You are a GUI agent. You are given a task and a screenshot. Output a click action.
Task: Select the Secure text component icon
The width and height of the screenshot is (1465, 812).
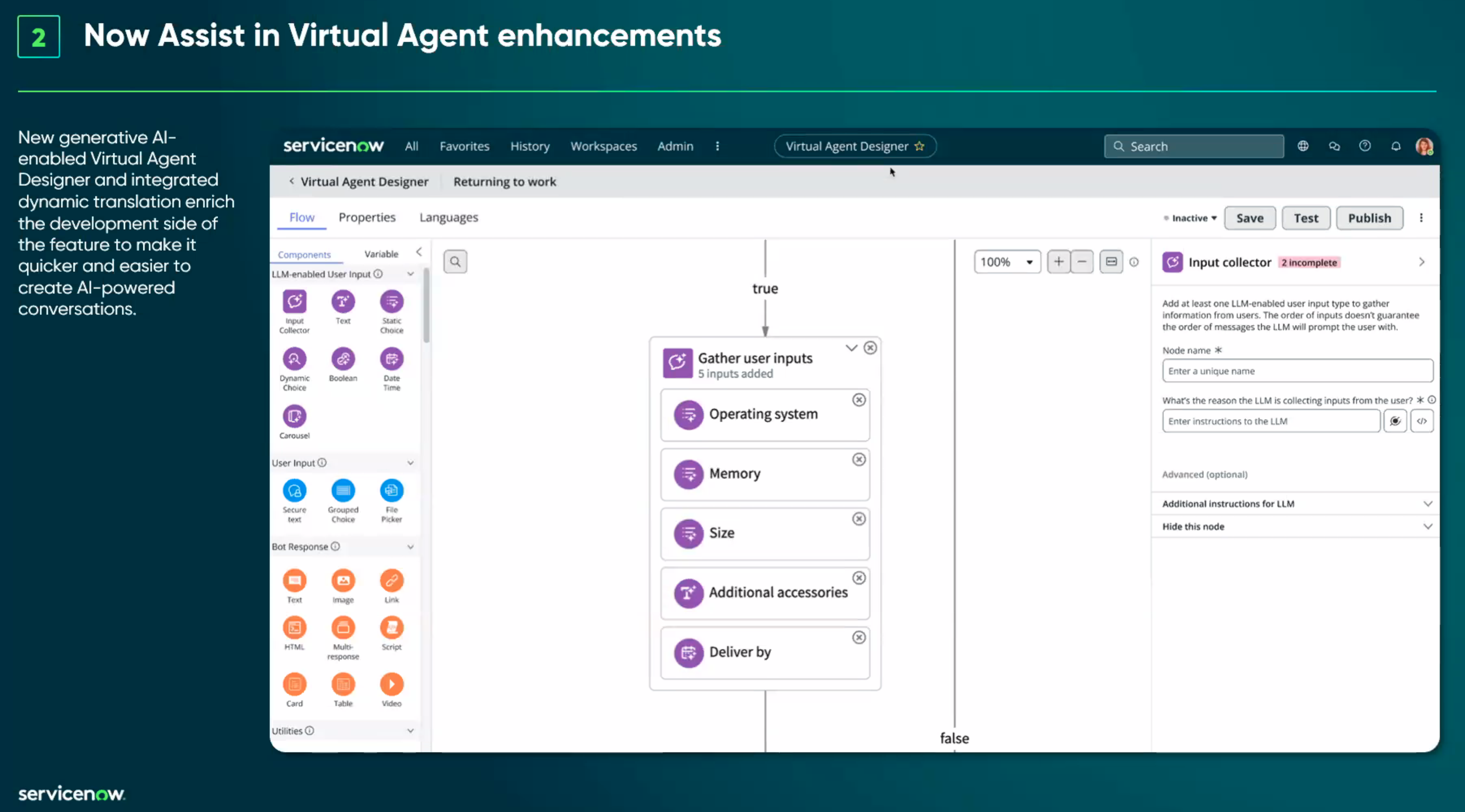[295, 491]
